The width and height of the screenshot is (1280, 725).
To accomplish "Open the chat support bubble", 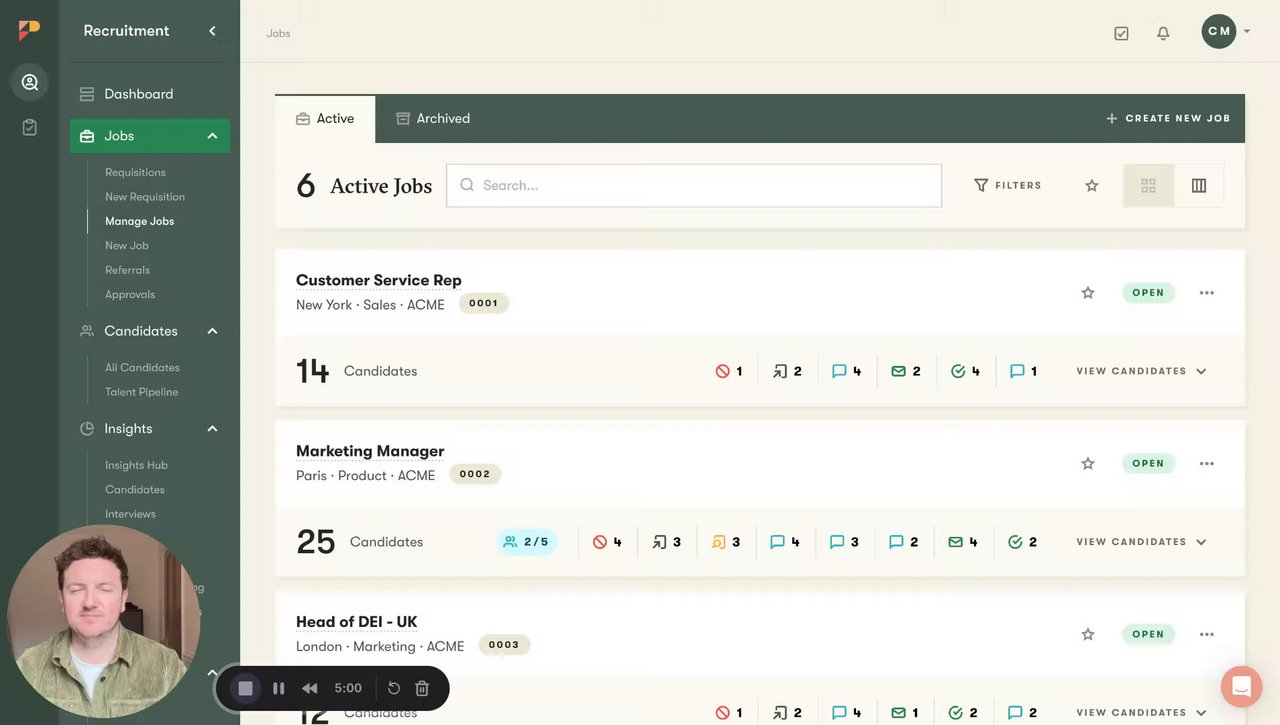I will (x=1241, y=686).
